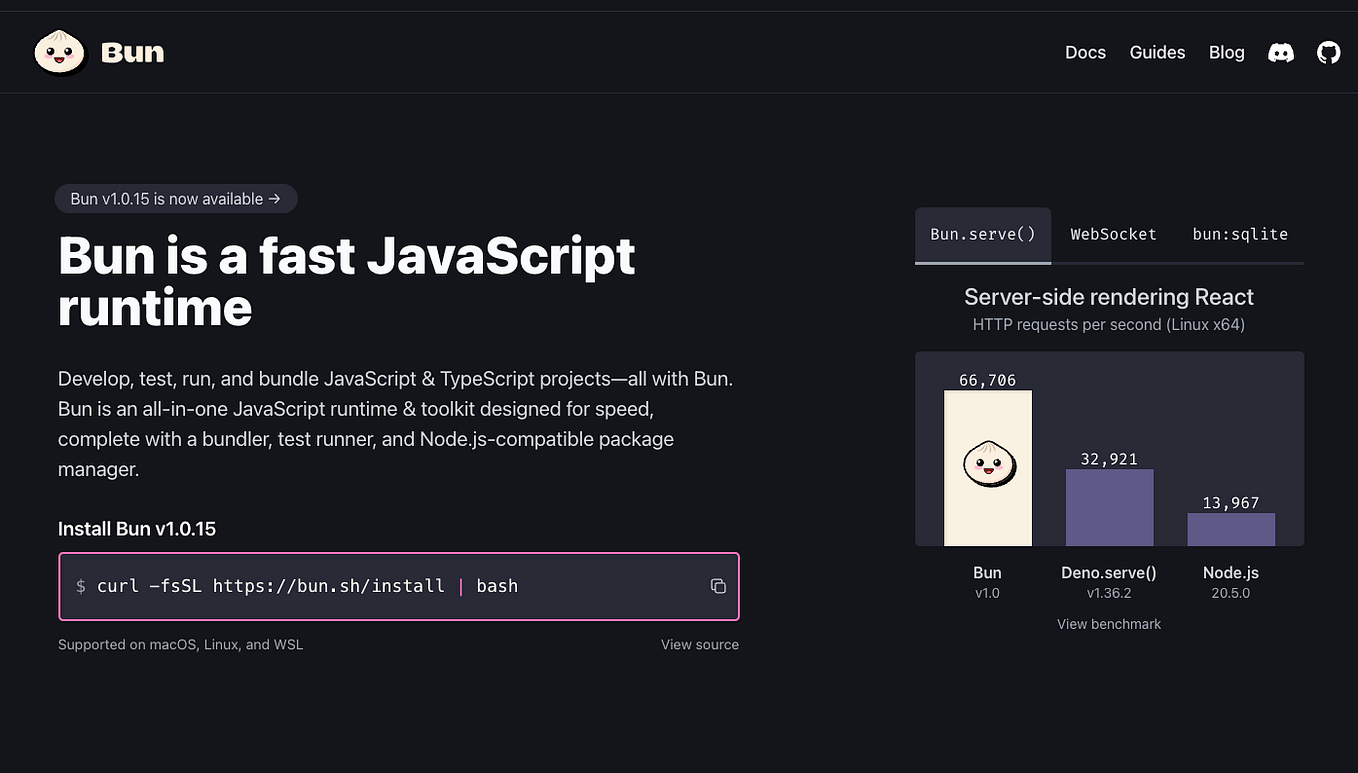Click the Bun logo inside the benchmark bar

[987, 467]
